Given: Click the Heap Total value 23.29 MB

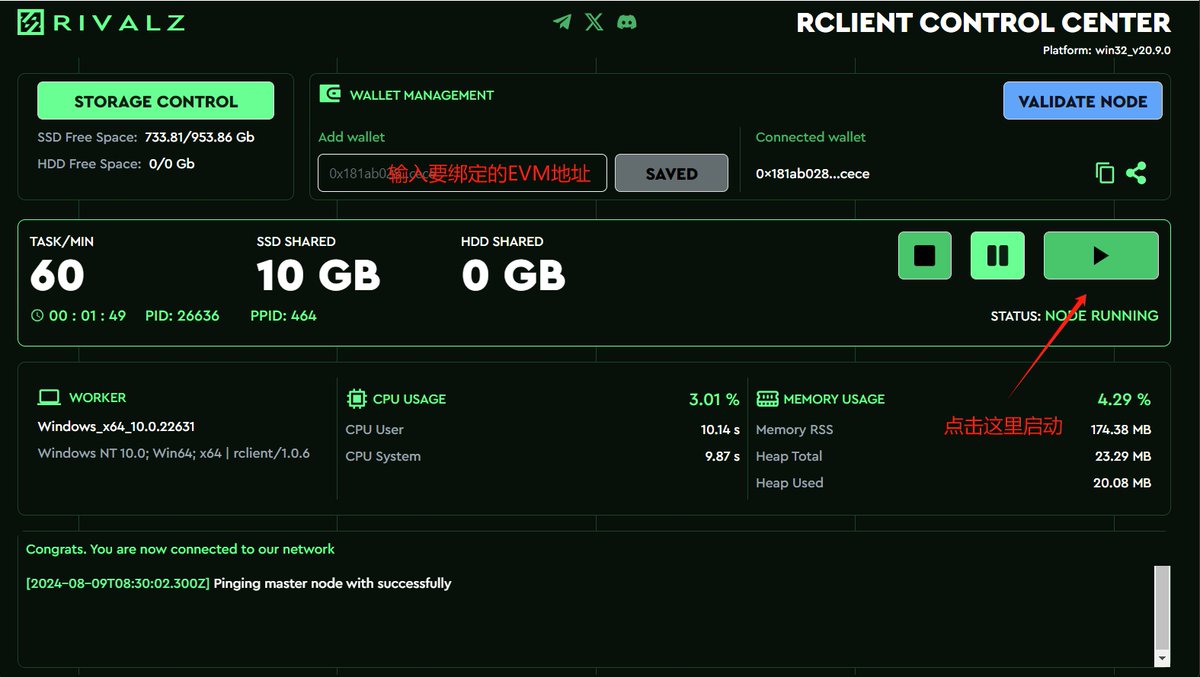Looking at the screenshot, I should (1123, 456).
